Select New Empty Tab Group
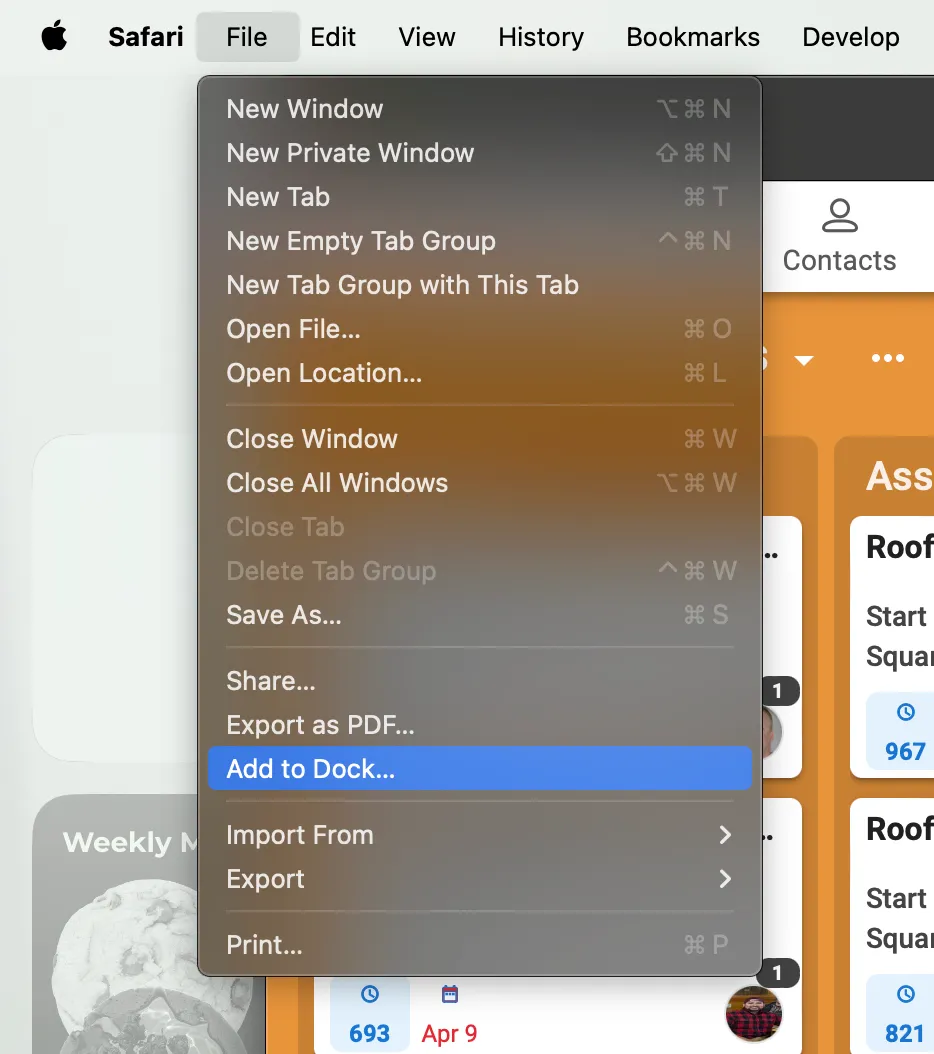The height and width of the screenshot is (1054, 934). [x=480, y=241]
